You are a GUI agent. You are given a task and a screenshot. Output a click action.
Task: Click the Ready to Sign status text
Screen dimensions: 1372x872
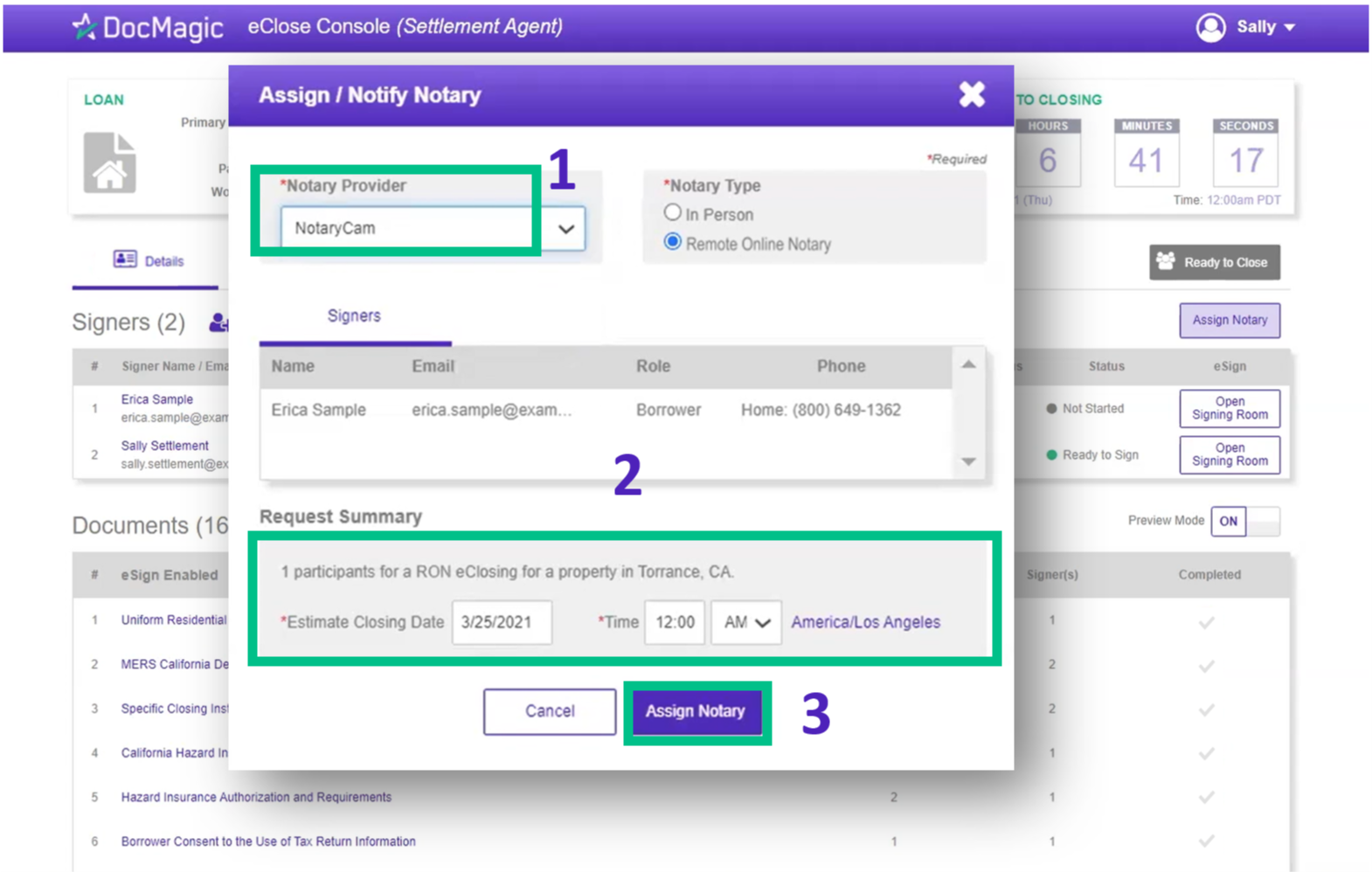pos(1100,454)
